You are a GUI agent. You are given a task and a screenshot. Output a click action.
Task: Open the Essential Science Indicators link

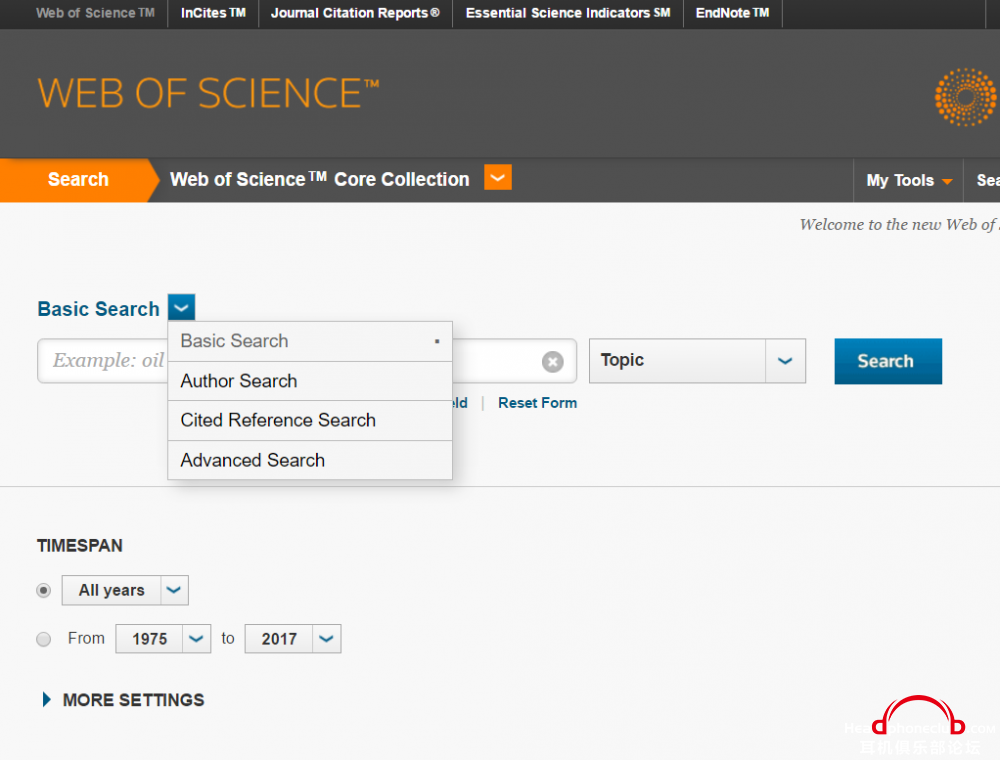point(568,13)
